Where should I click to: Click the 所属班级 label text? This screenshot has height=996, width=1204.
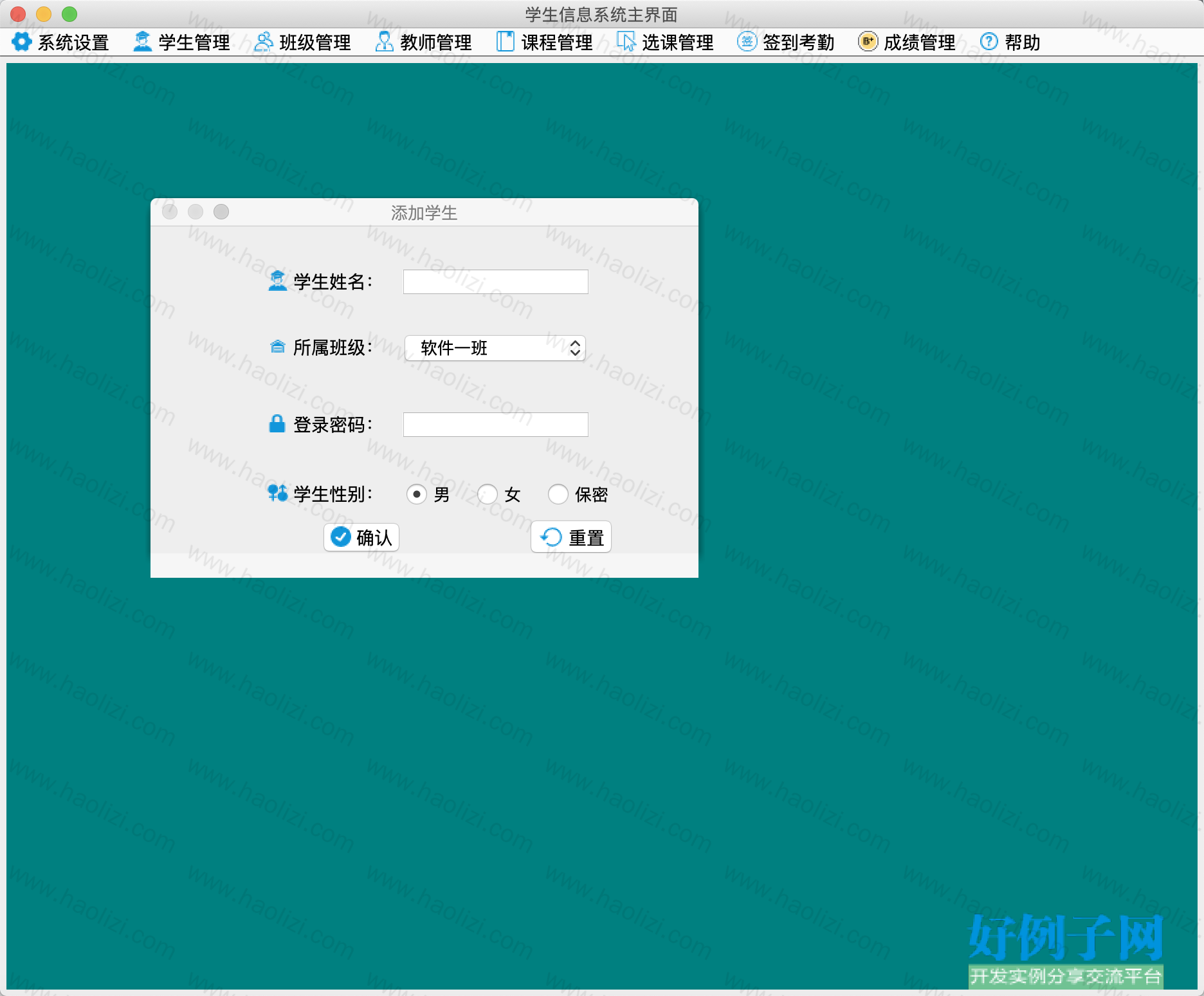tap(333, 348)
